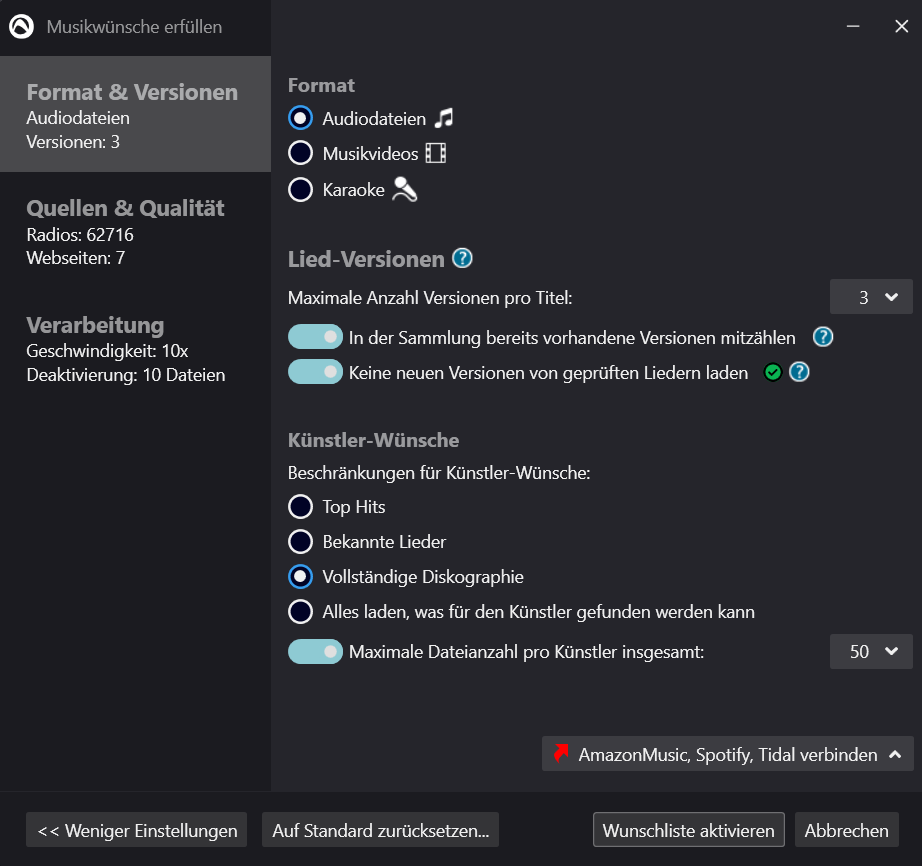Image resolution: width=922 pixels, height=866 pixels.
Task: Open help for counting existing collection versions
Action: (823, 337)
